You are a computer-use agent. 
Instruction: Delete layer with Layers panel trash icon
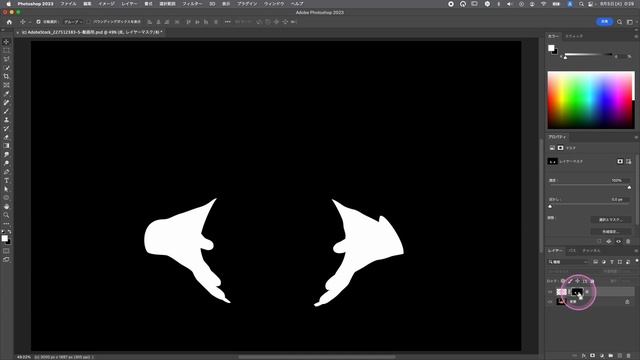coord(629,356)
